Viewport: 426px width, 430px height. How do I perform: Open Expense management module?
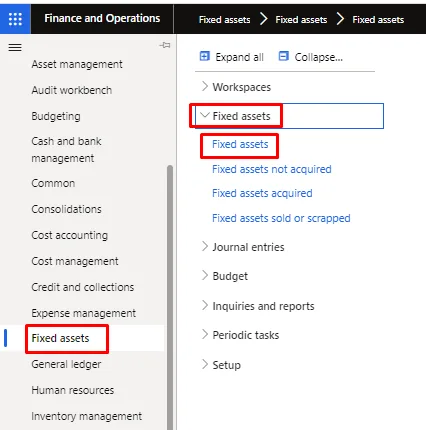pos(83,313)
